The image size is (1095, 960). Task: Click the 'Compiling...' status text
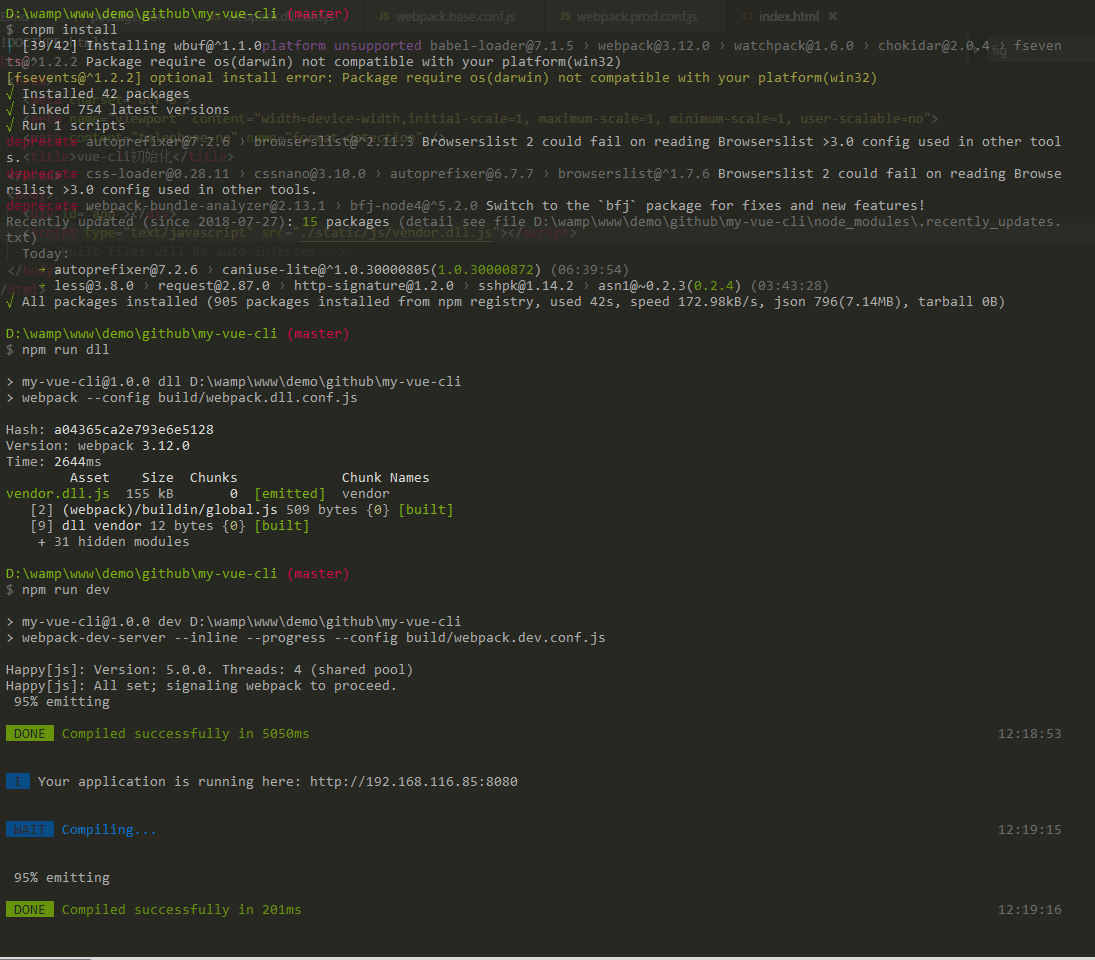tap(109, 829)
